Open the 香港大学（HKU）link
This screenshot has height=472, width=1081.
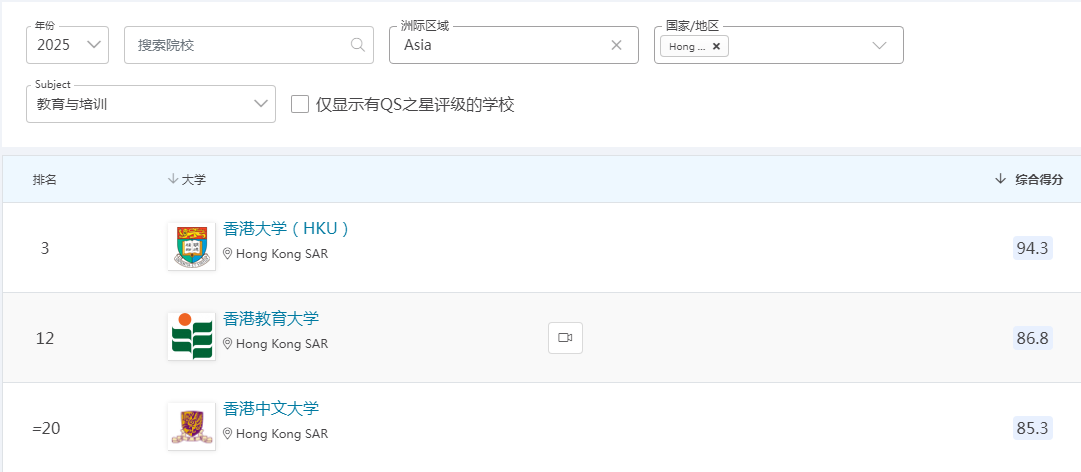click(x=287, y=229)
